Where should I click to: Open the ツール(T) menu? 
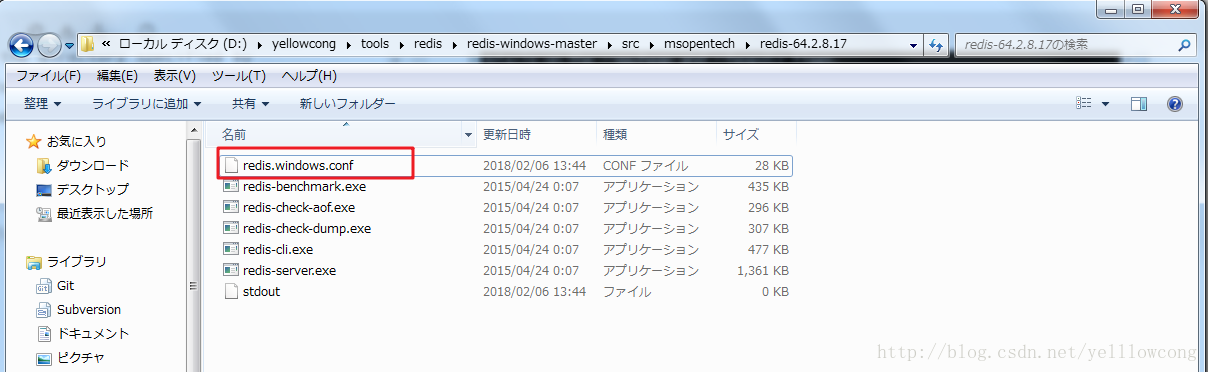click(x=239, y=76)
